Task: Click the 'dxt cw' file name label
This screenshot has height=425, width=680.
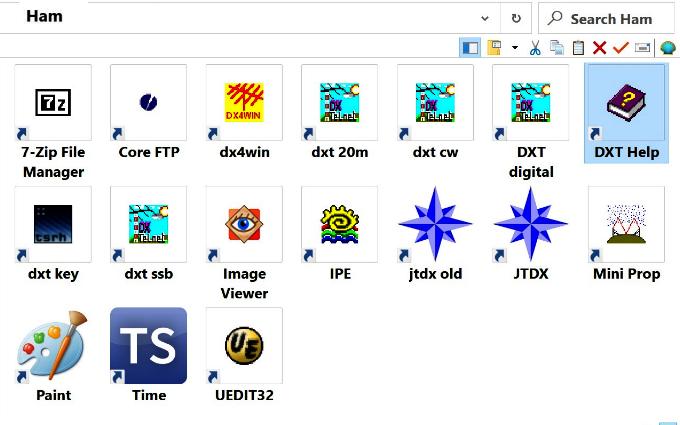Action: pos(435,152)
